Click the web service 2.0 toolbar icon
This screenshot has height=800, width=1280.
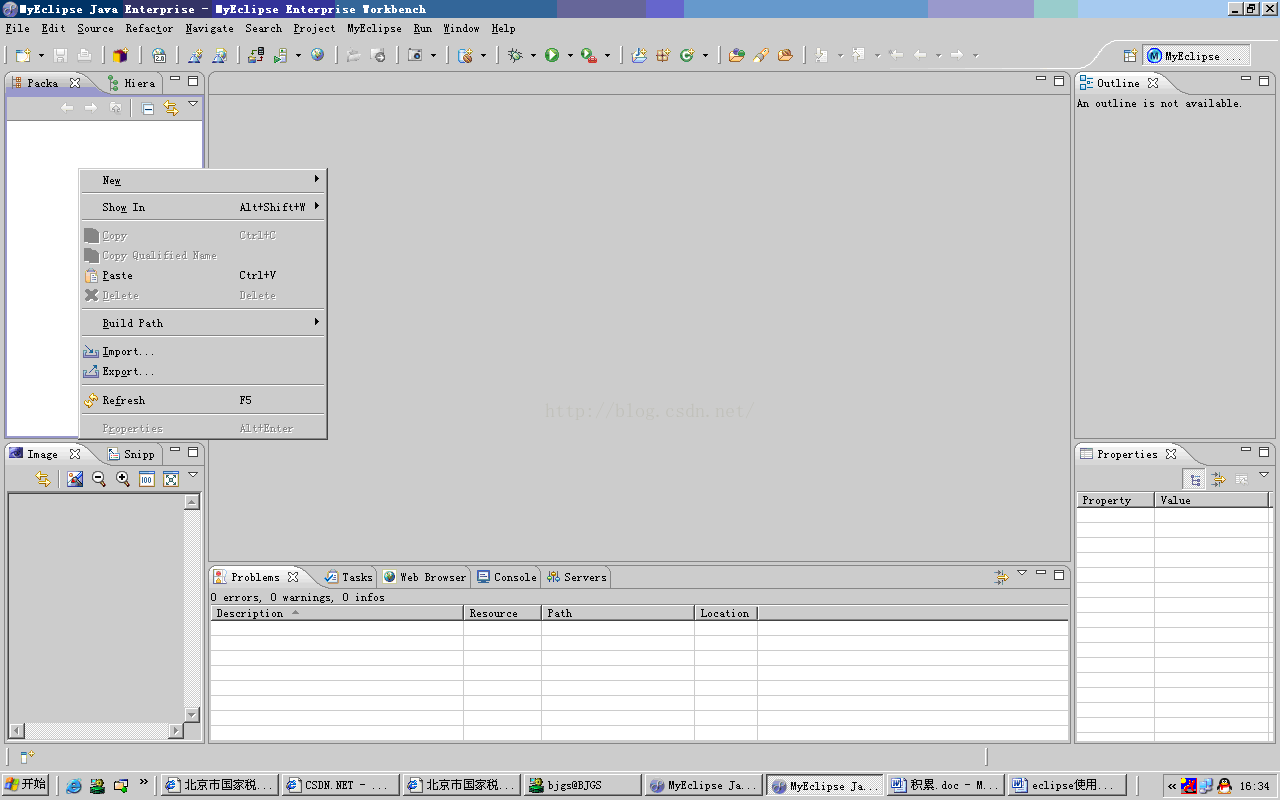pyautogui.click(x=159, y=56)
